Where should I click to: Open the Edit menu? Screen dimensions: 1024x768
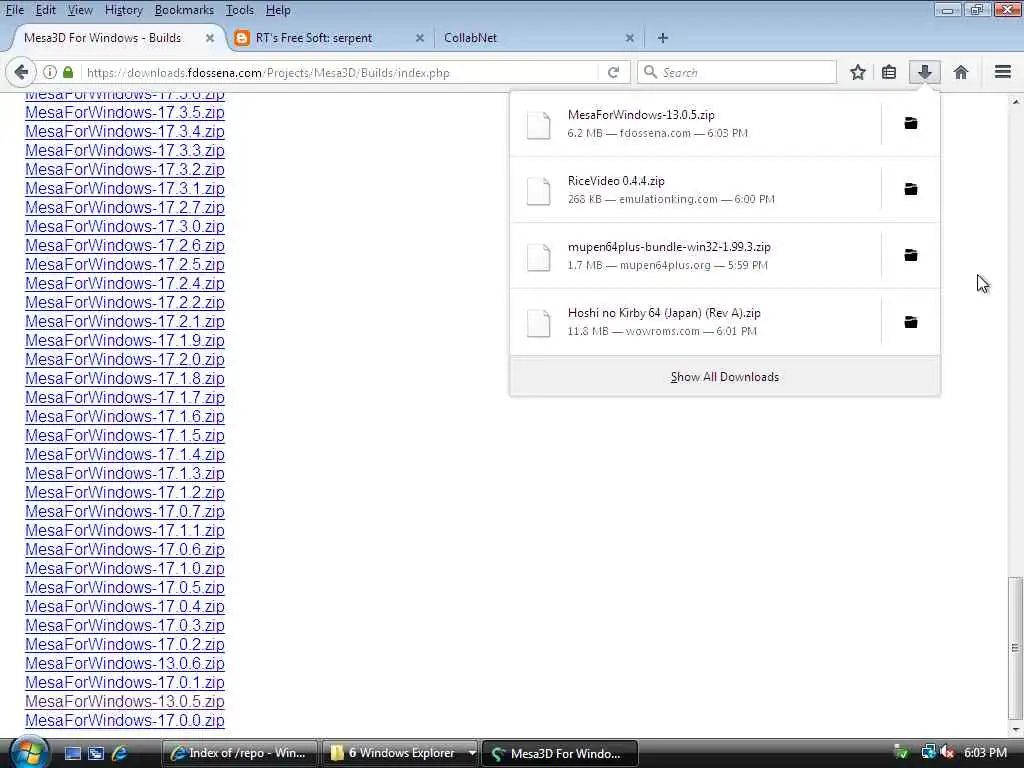pos(45,10)
